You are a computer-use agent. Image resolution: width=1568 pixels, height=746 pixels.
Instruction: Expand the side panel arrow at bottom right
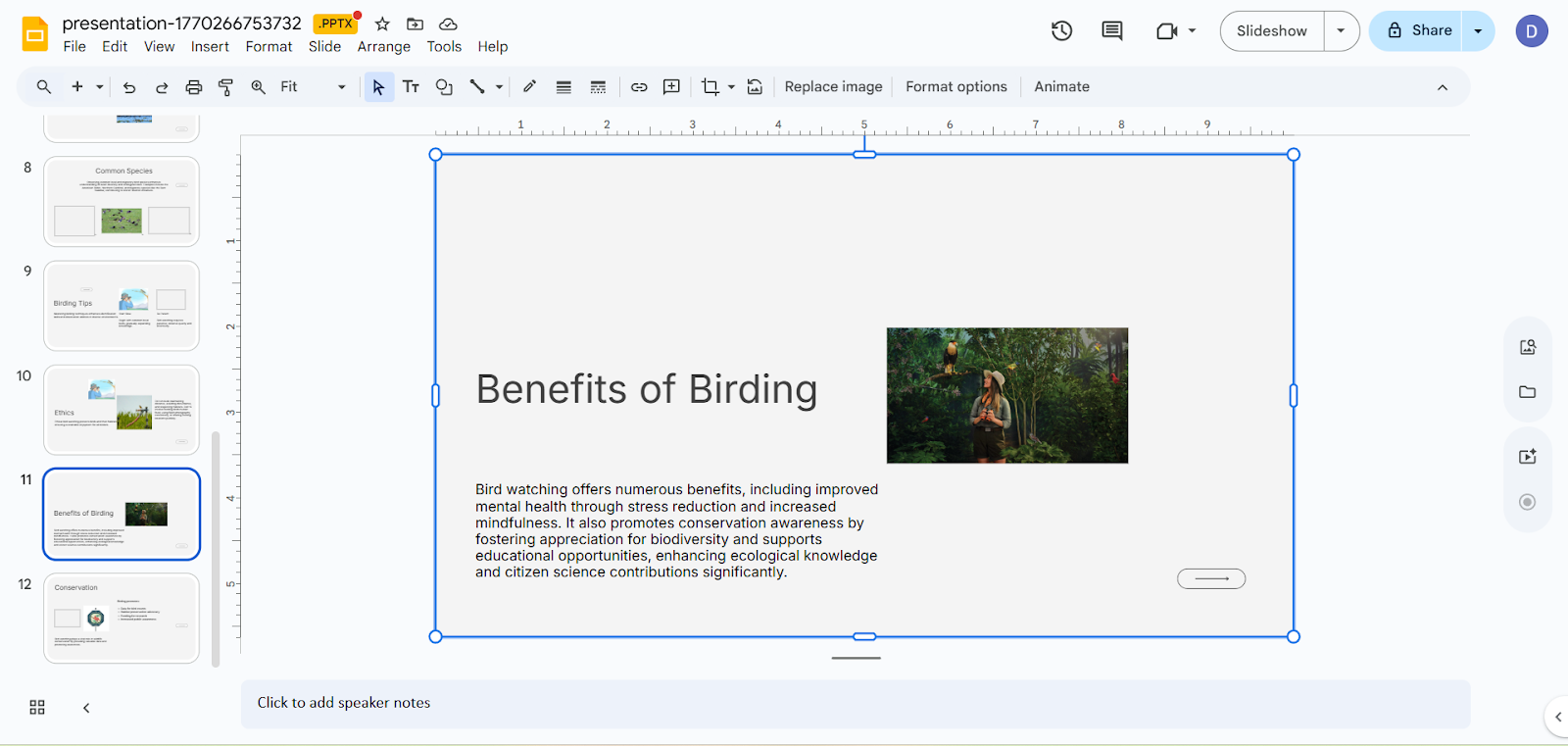[x=1558, y=717]
